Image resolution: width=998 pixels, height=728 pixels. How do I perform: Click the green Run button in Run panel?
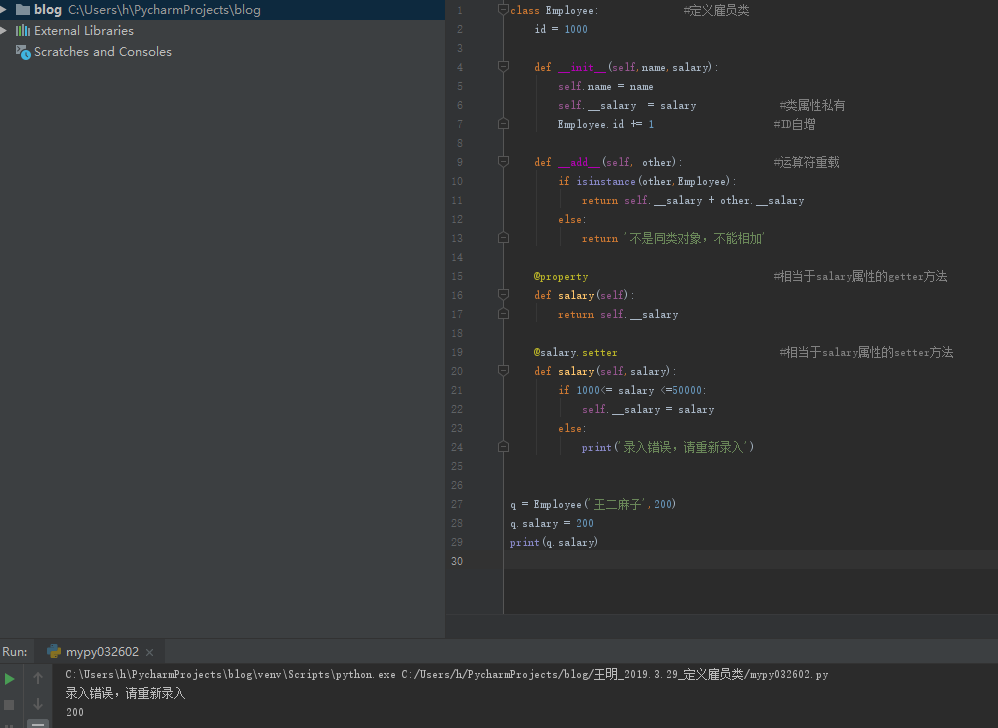[x=10, y=679]
